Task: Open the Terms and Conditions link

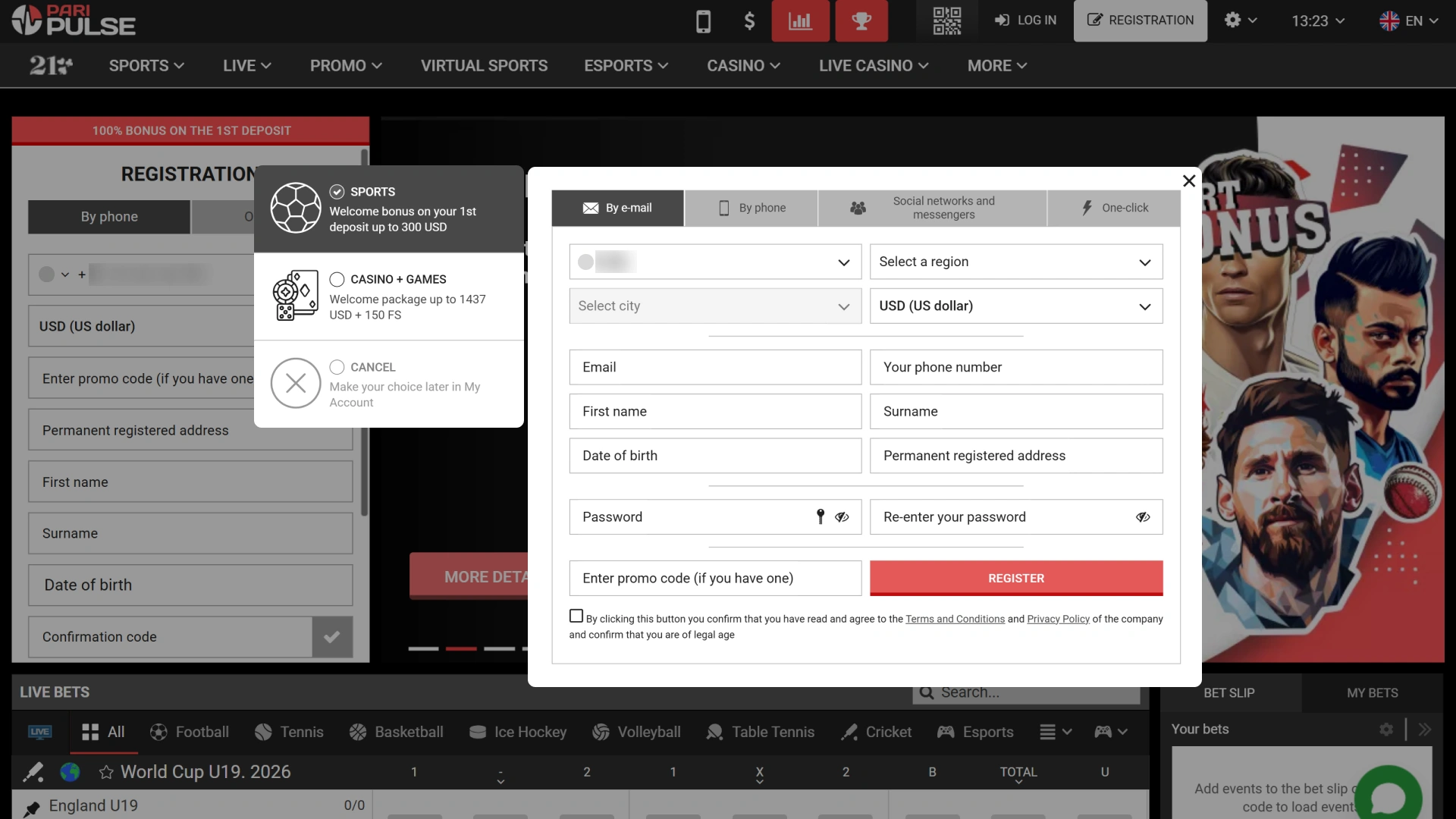Action: (954, 619)
